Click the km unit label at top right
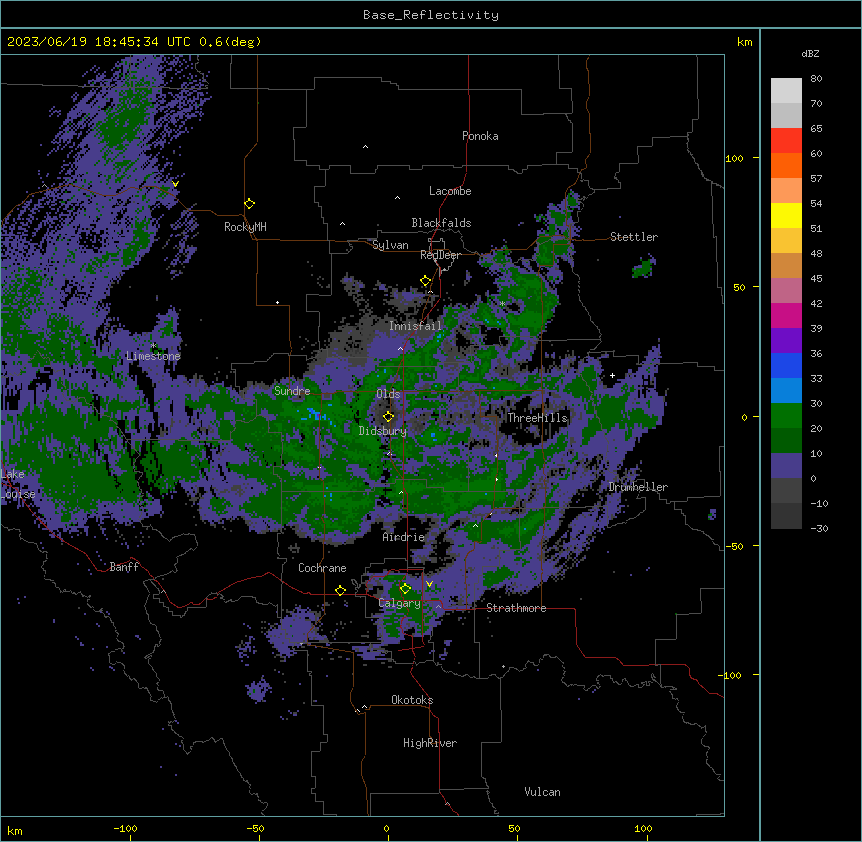This screenshot has height=842, width=862. coord(745,42)
